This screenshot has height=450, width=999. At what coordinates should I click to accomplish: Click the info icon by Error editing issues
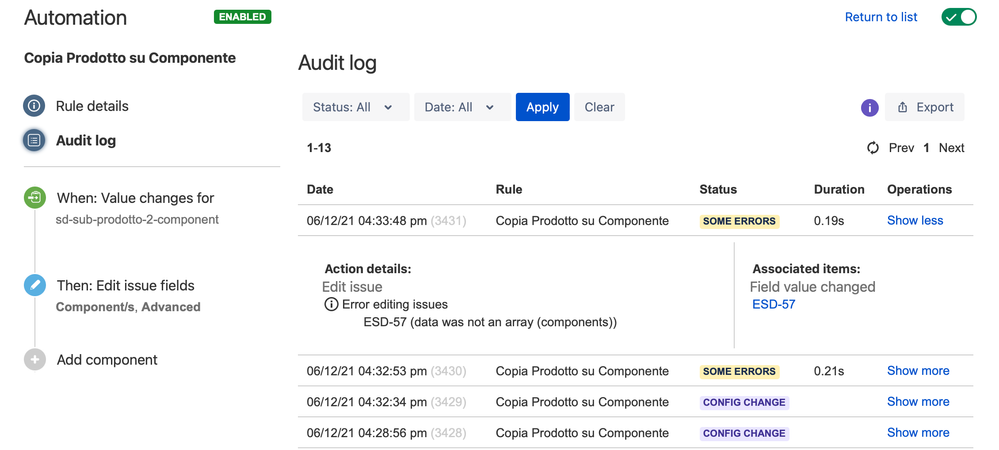(331, 304)
